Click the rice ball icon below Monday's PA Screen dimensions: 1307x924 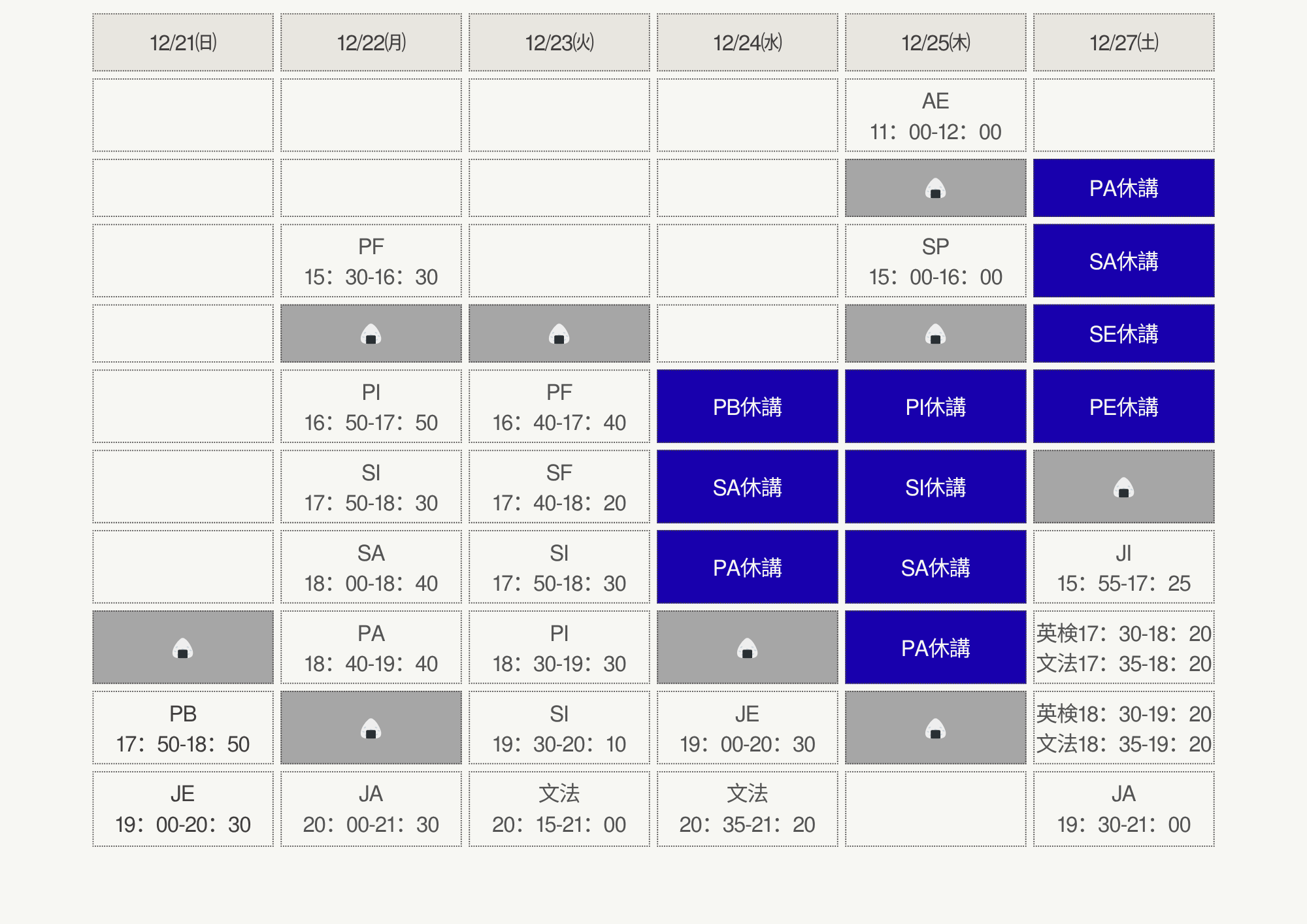tap(371, 729)
